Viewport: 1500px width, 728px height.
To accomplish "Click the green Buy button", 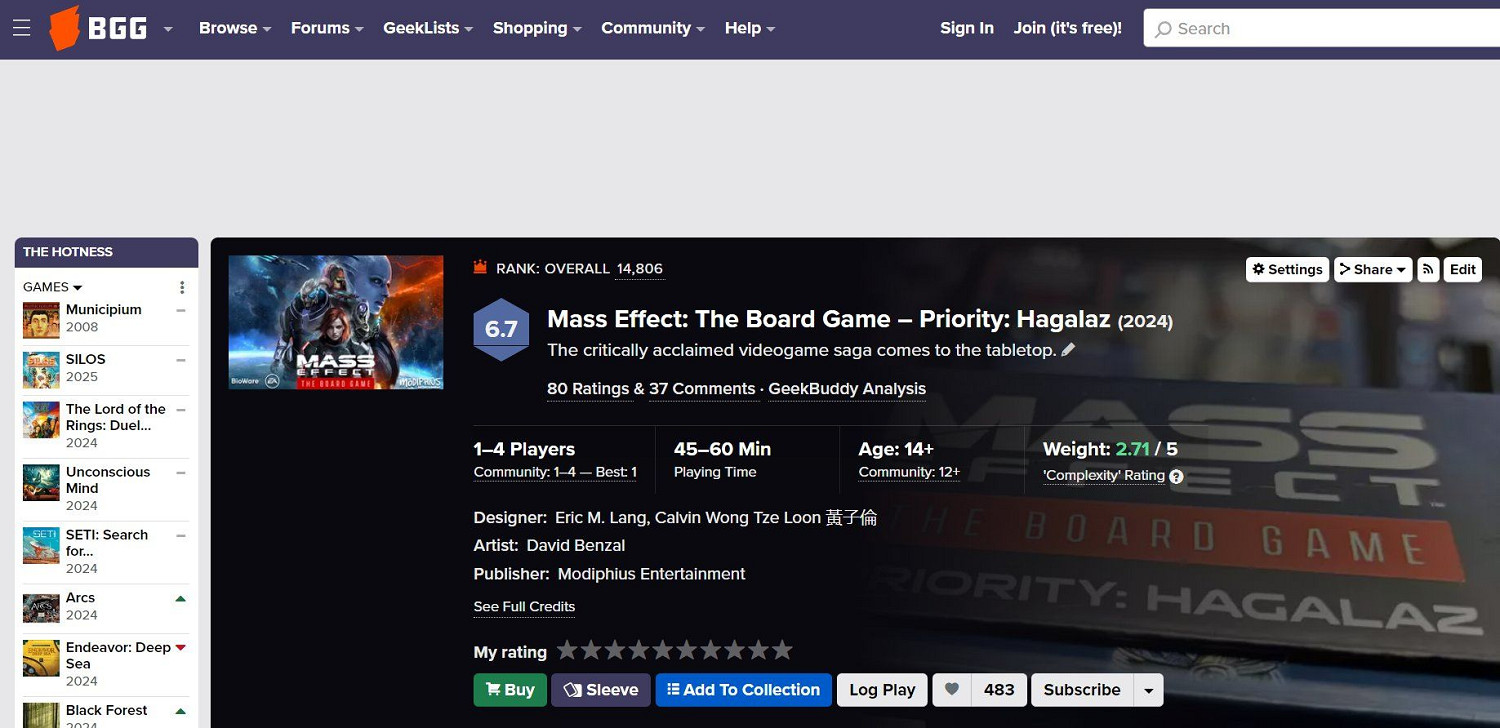I will pos(509,690).
